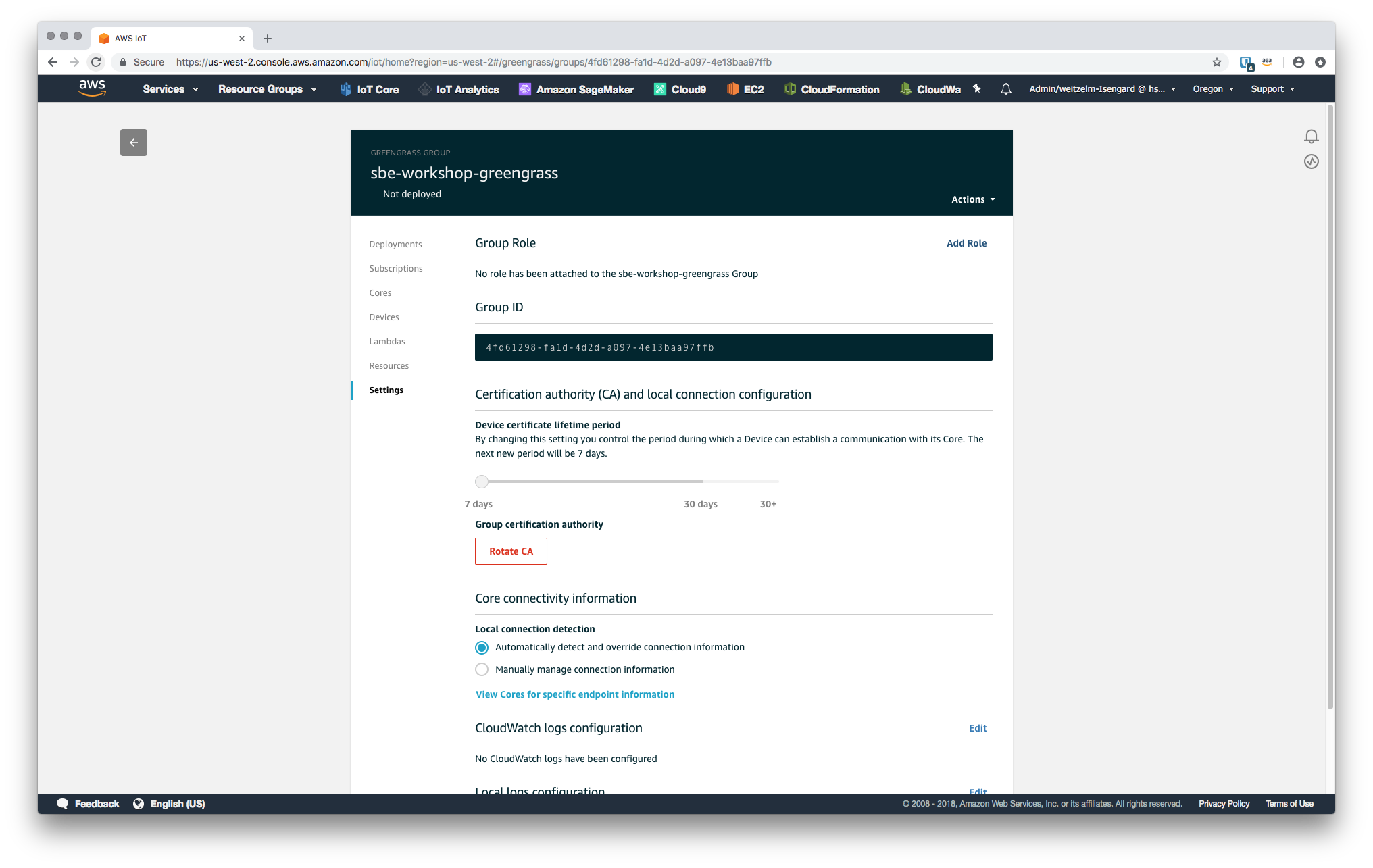
Task: Click the page vertical scrollbar
Action: (1330, 405)
